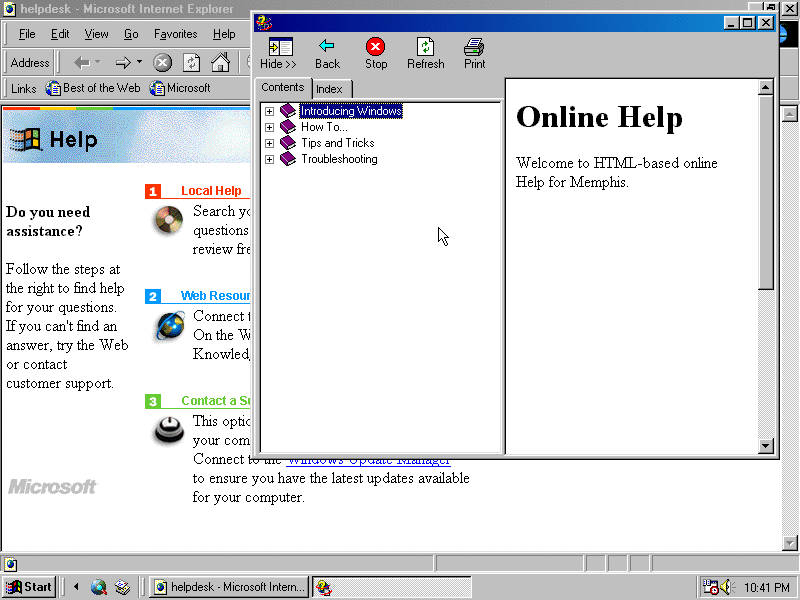
Task: Open the Start menu
Action: coord(29,587)
